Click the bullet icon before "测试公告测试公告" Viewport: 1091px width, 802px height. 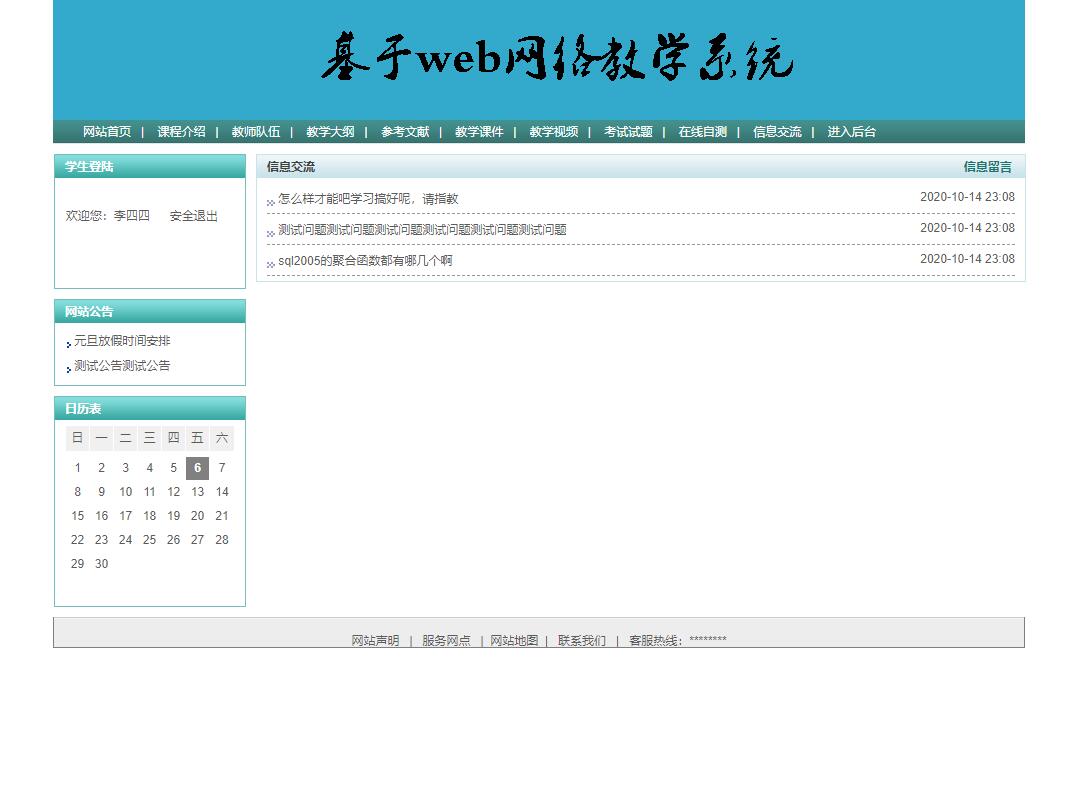point(67,368)
